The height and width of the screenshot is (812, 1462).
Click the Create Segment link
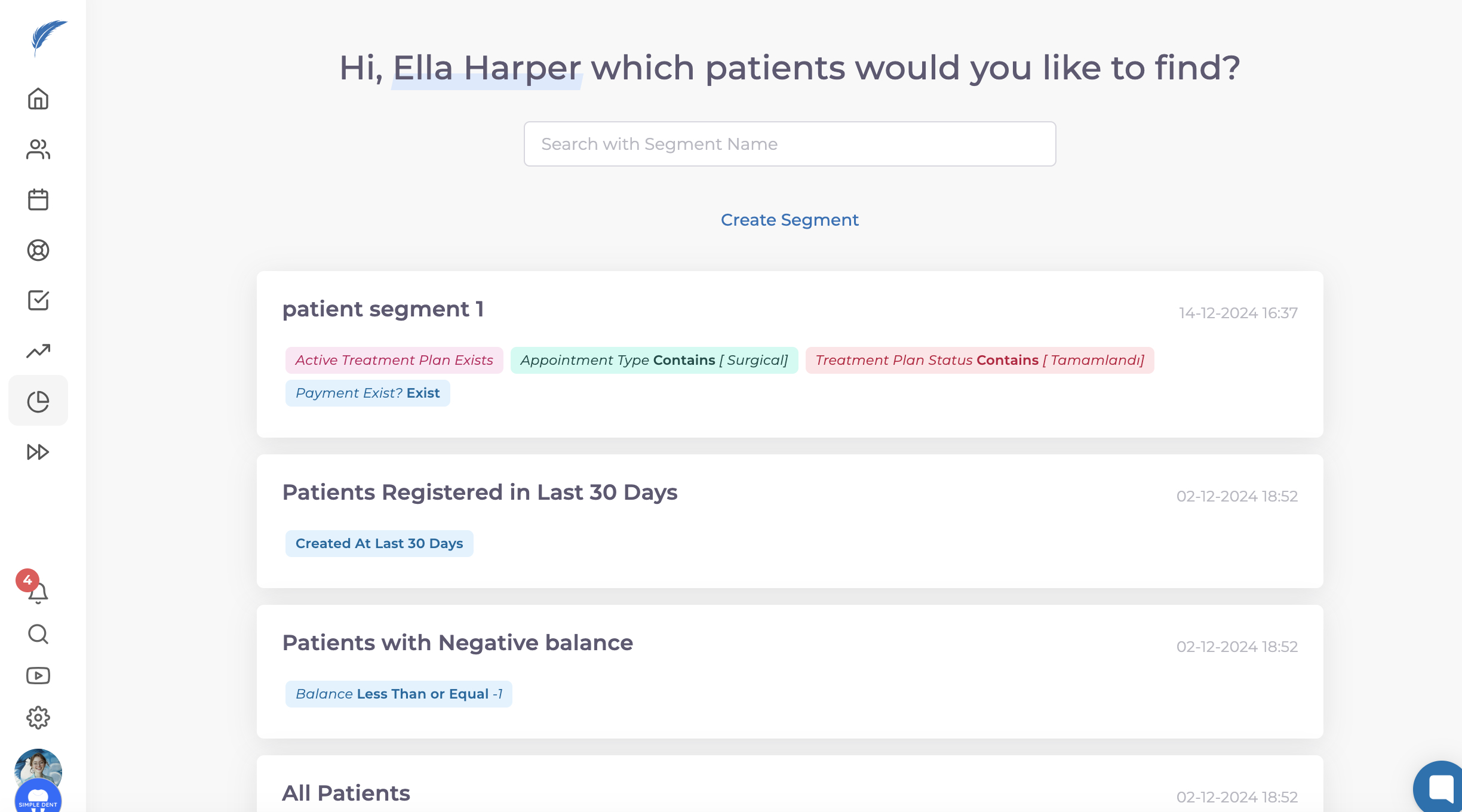point(790,220)
